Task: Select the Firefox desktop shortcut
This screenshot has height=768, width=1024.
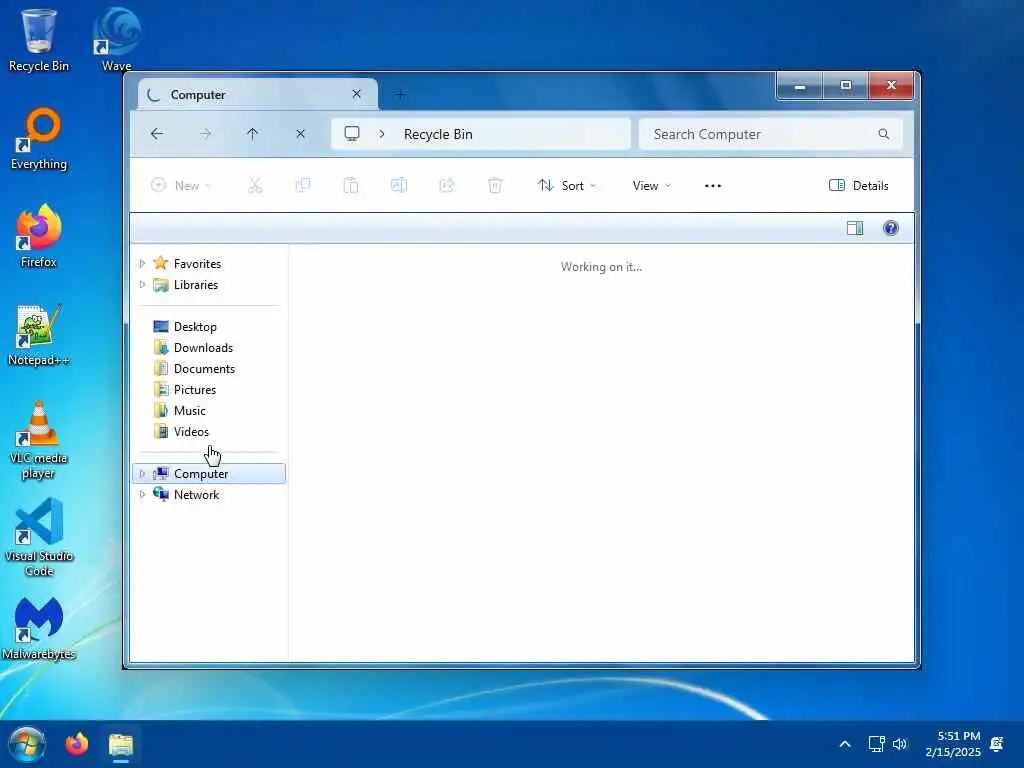Action: [x=39, y=236]
